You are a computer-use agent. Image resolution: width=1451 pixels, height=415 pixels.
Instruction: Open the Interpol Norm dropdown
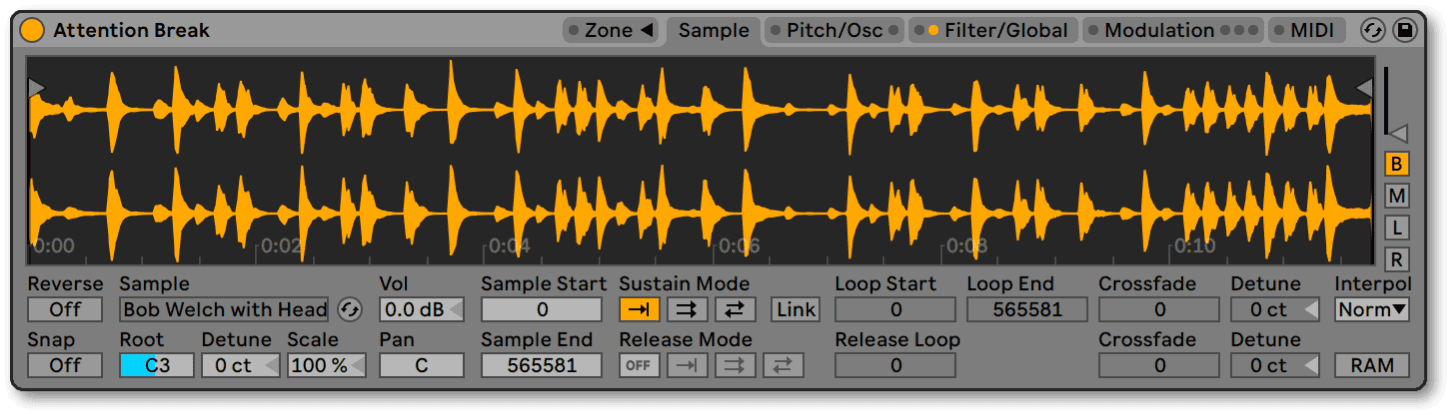pyautogui.click(x=1372, y=310)
